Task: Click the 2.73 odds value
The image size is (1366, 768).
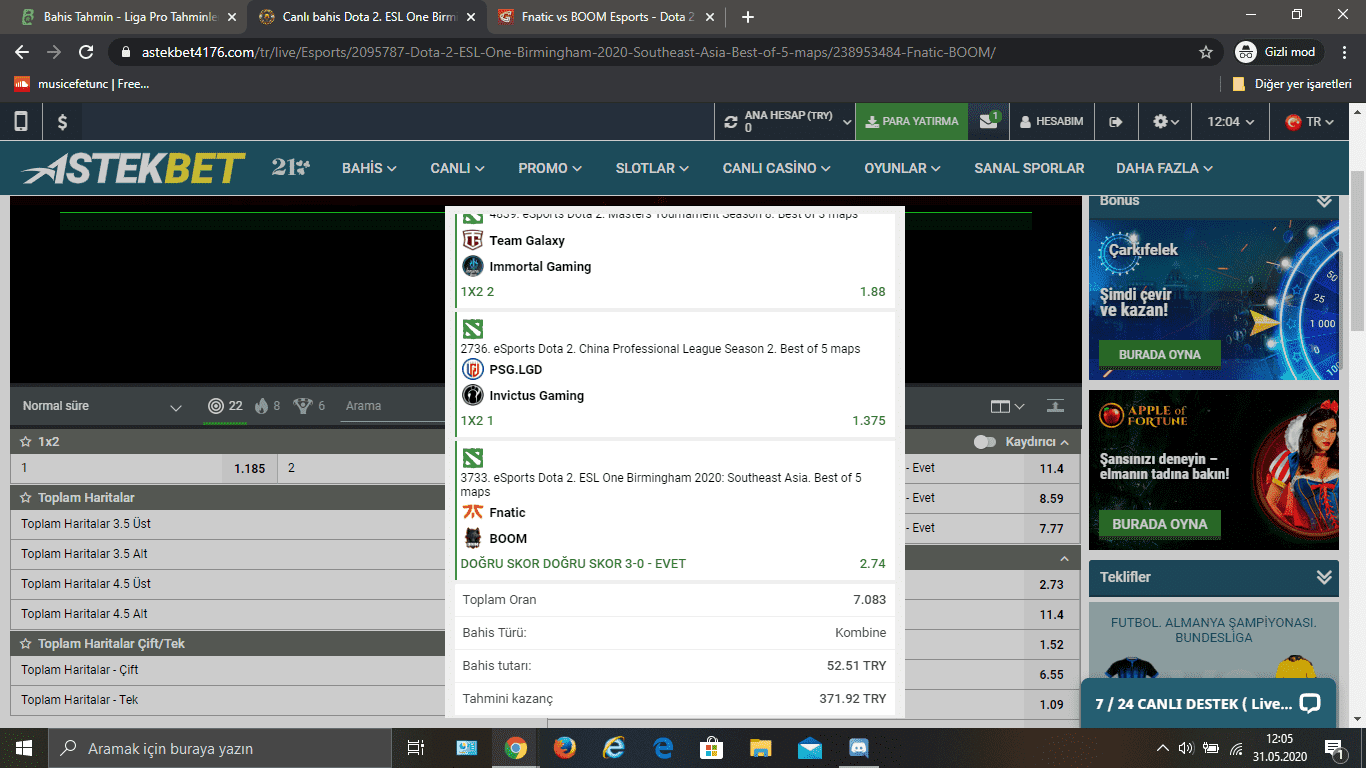Action: (1051, 584)
